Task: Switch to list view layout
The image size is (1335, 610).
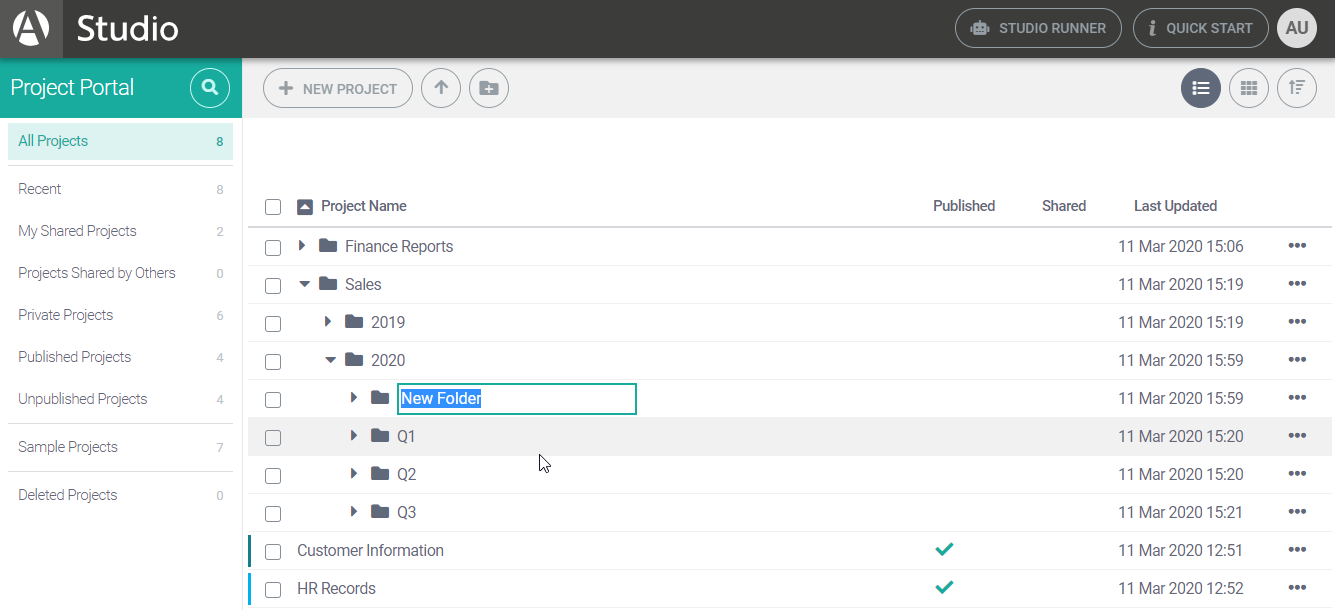Action: (x=1201, y=88)
